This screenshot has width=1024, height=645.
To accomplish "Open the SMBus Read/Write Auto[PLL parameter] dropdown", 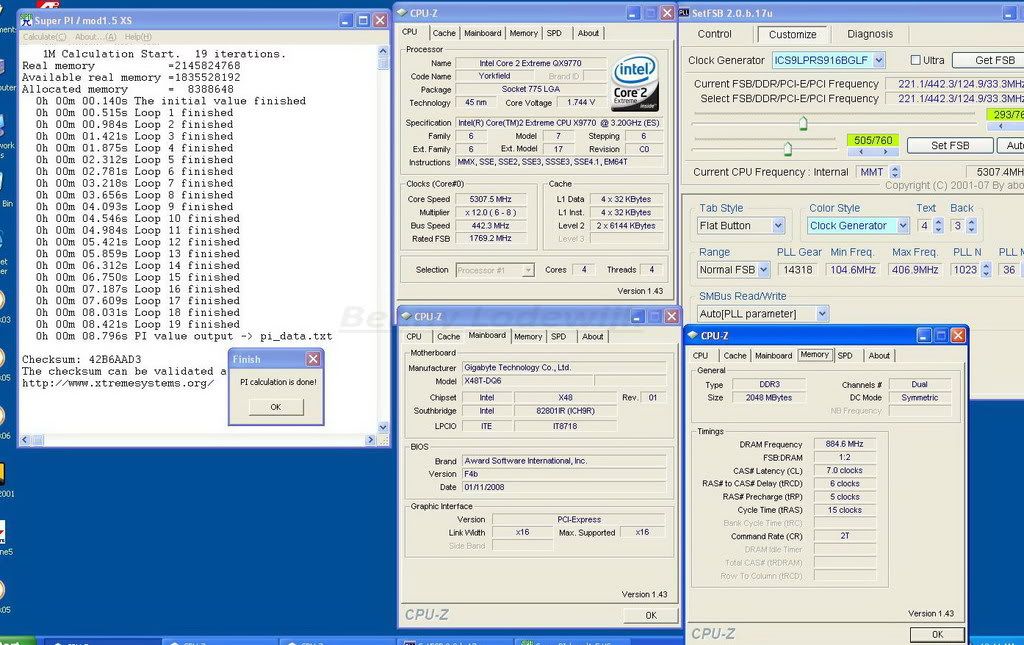I will point(822,314).
